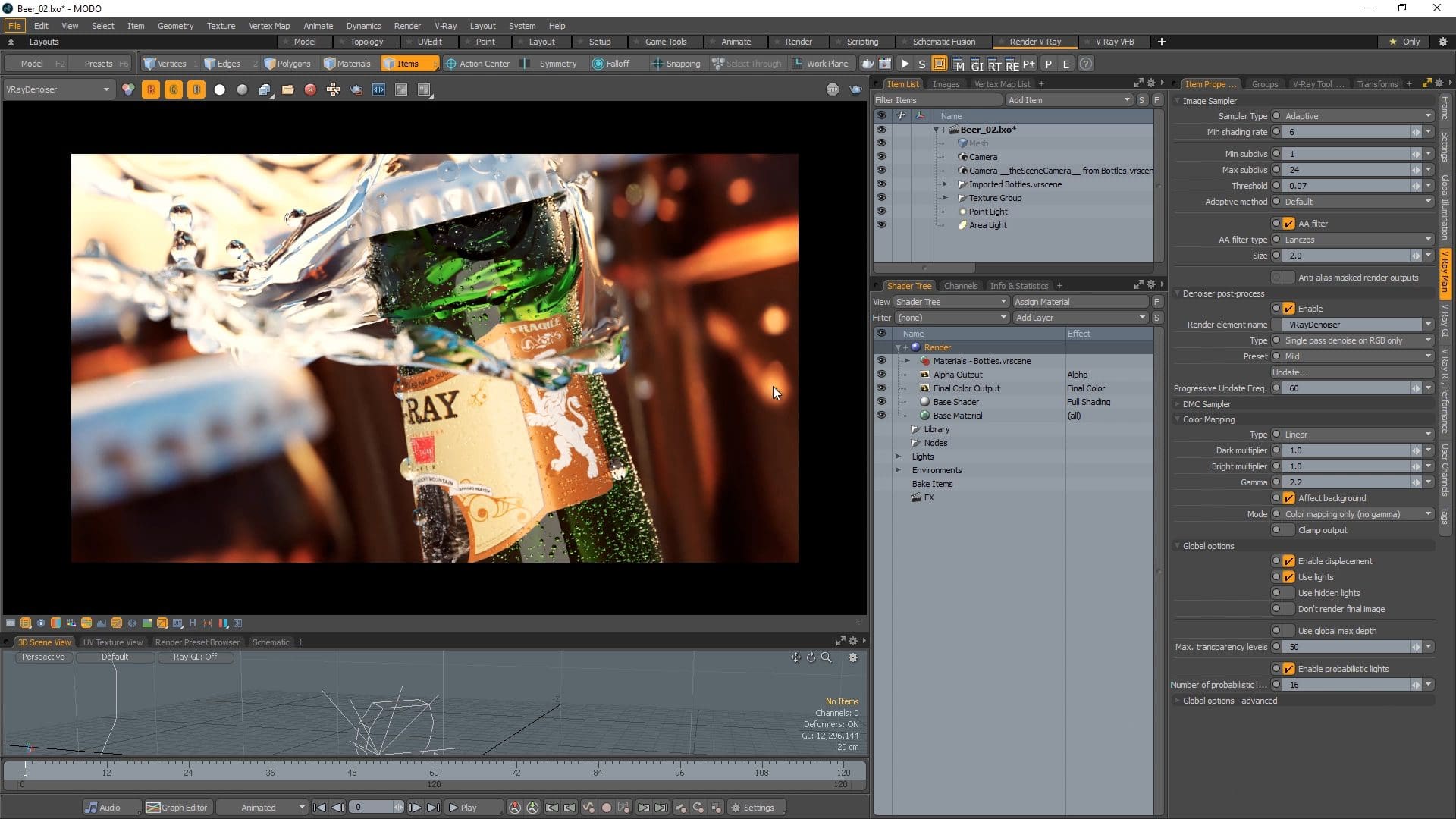Click the record keyframe icon in the timeline
Viewport: 1456px width, 819px height.
[606, 808]
